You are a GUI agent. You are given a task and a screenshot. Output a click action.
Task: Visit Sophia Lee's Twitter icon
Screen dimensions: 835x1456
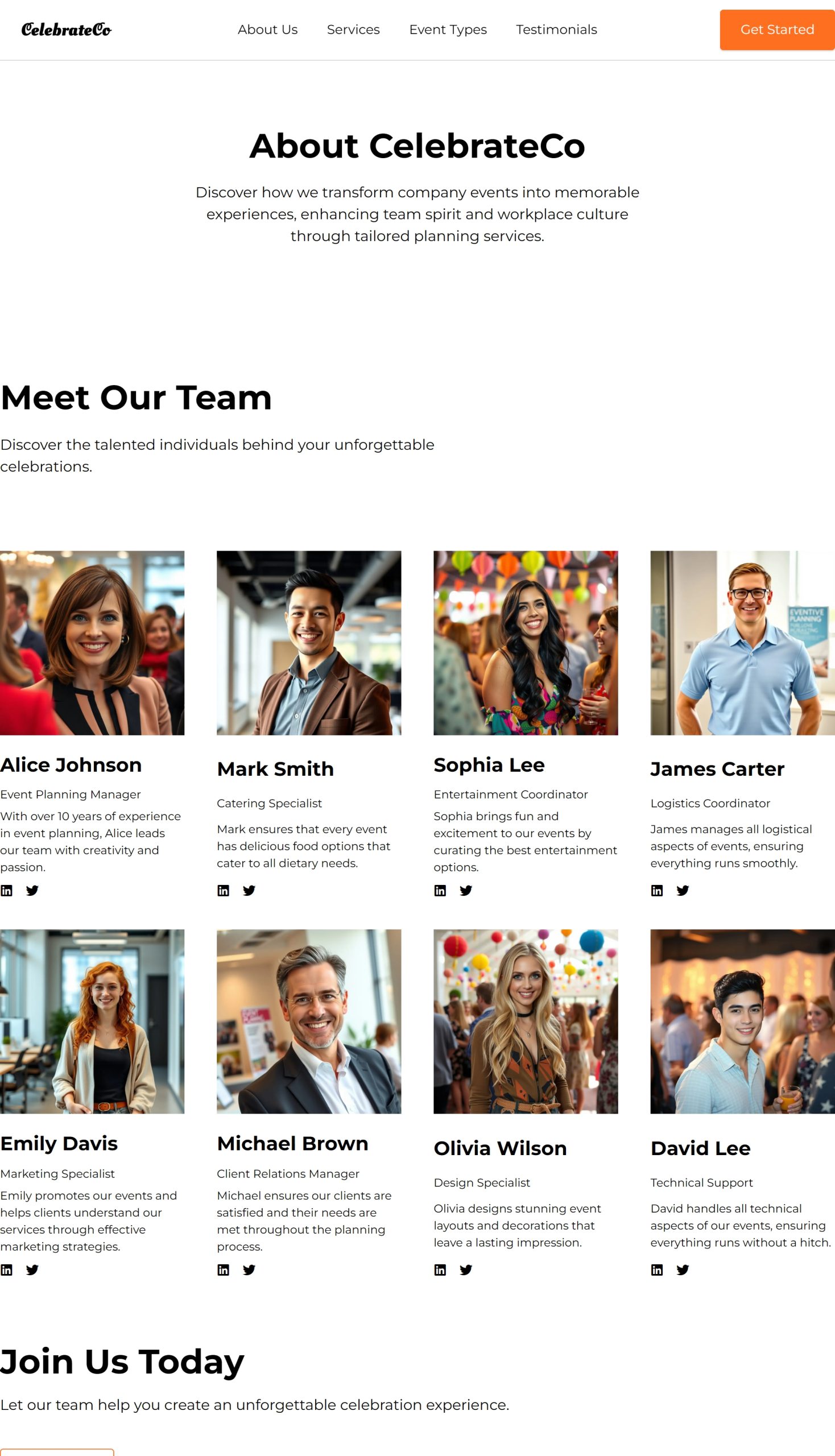tap(466, 891)
